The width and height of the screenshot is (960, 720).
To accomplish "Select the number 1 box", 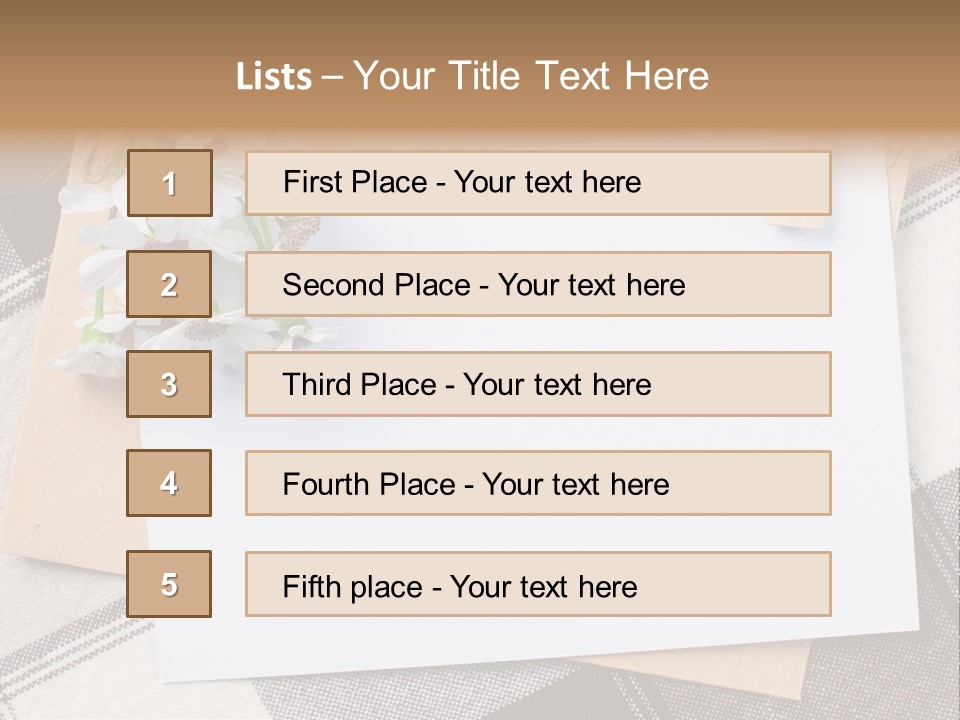I will pyautogui.click(x=169, y=183).
